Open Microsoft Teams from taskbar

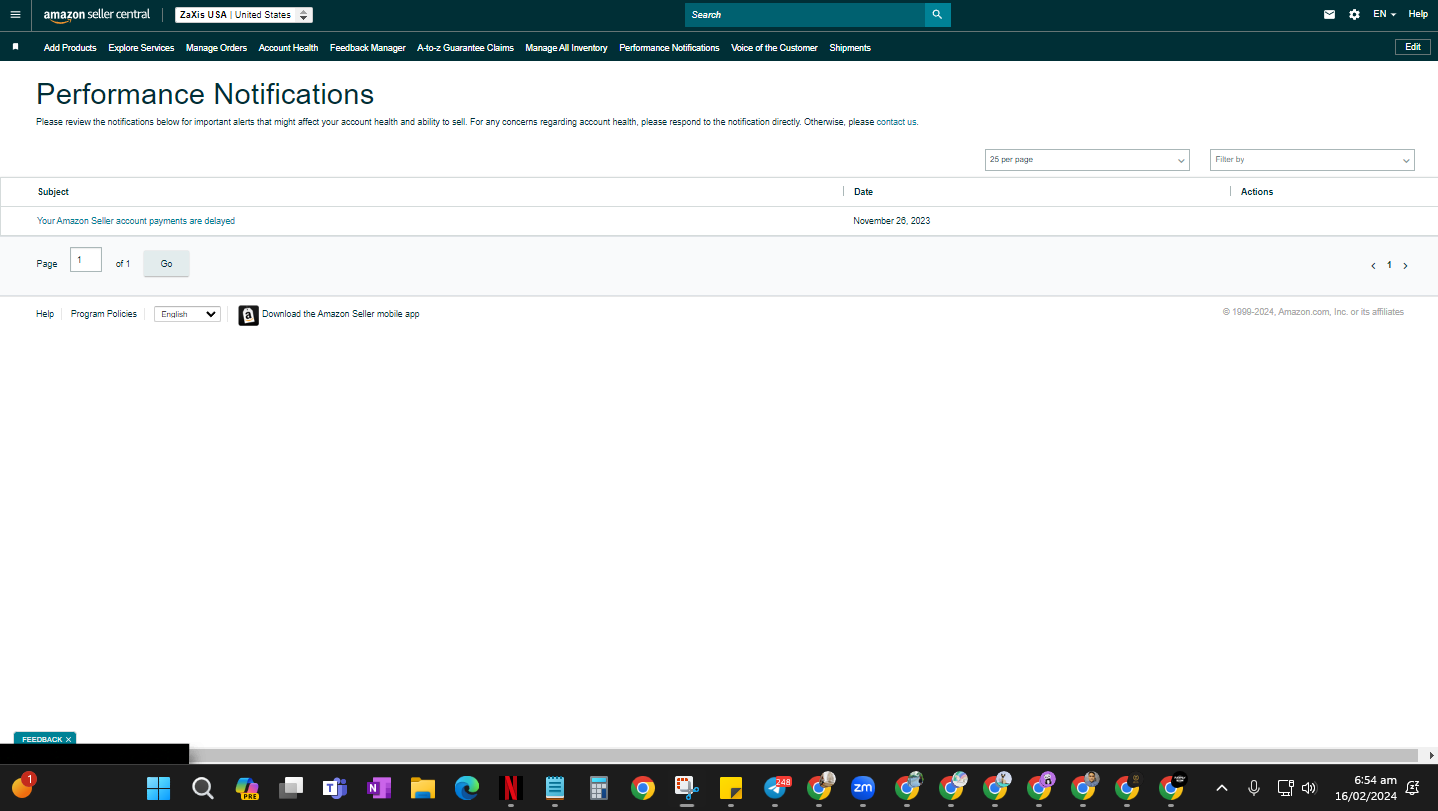(x=335, y=788)
